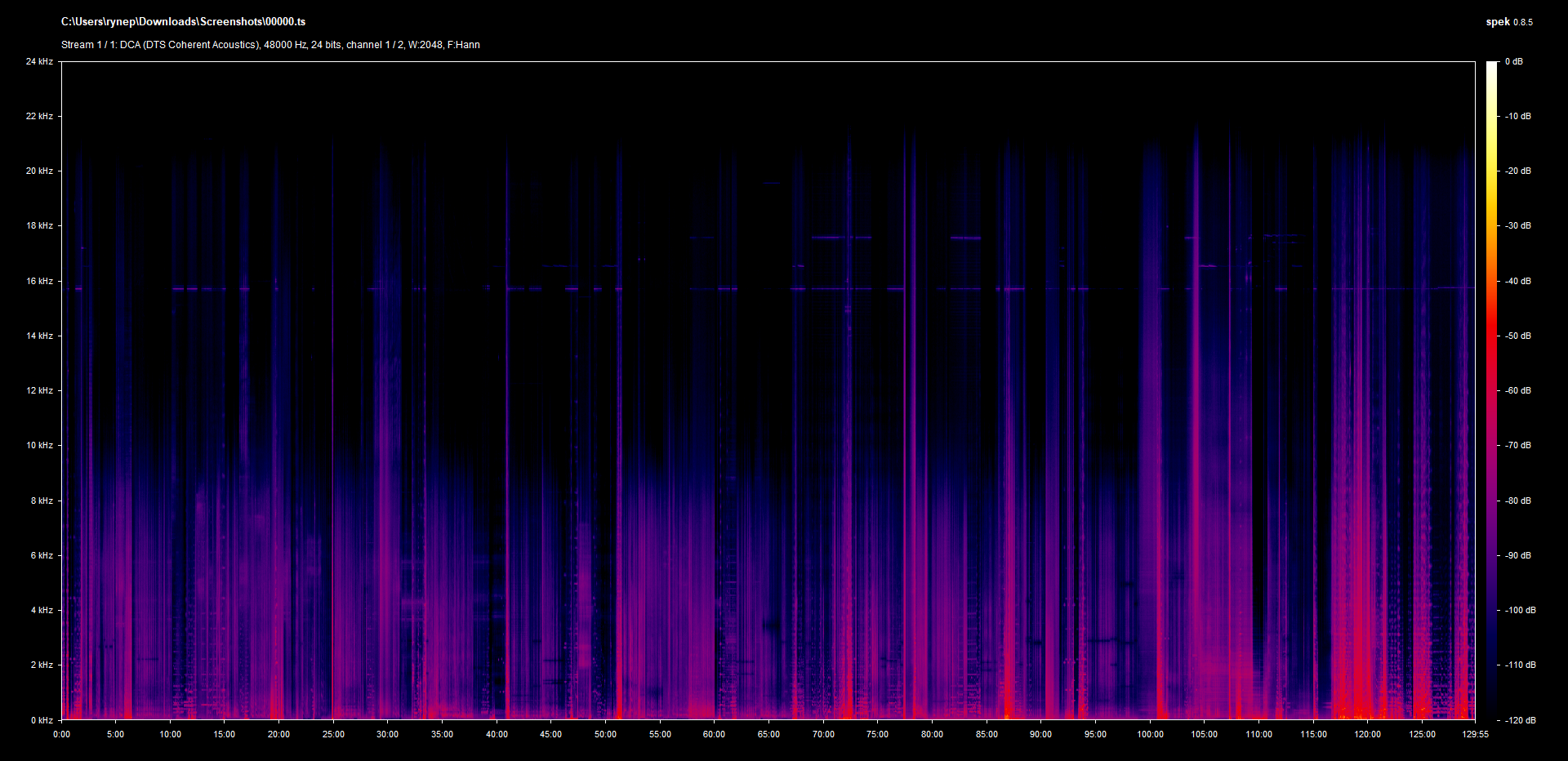This screenshot has height=761, width=1568.
Task: Select the -60 dB scale label
Action: click(x=1518, y=390)
